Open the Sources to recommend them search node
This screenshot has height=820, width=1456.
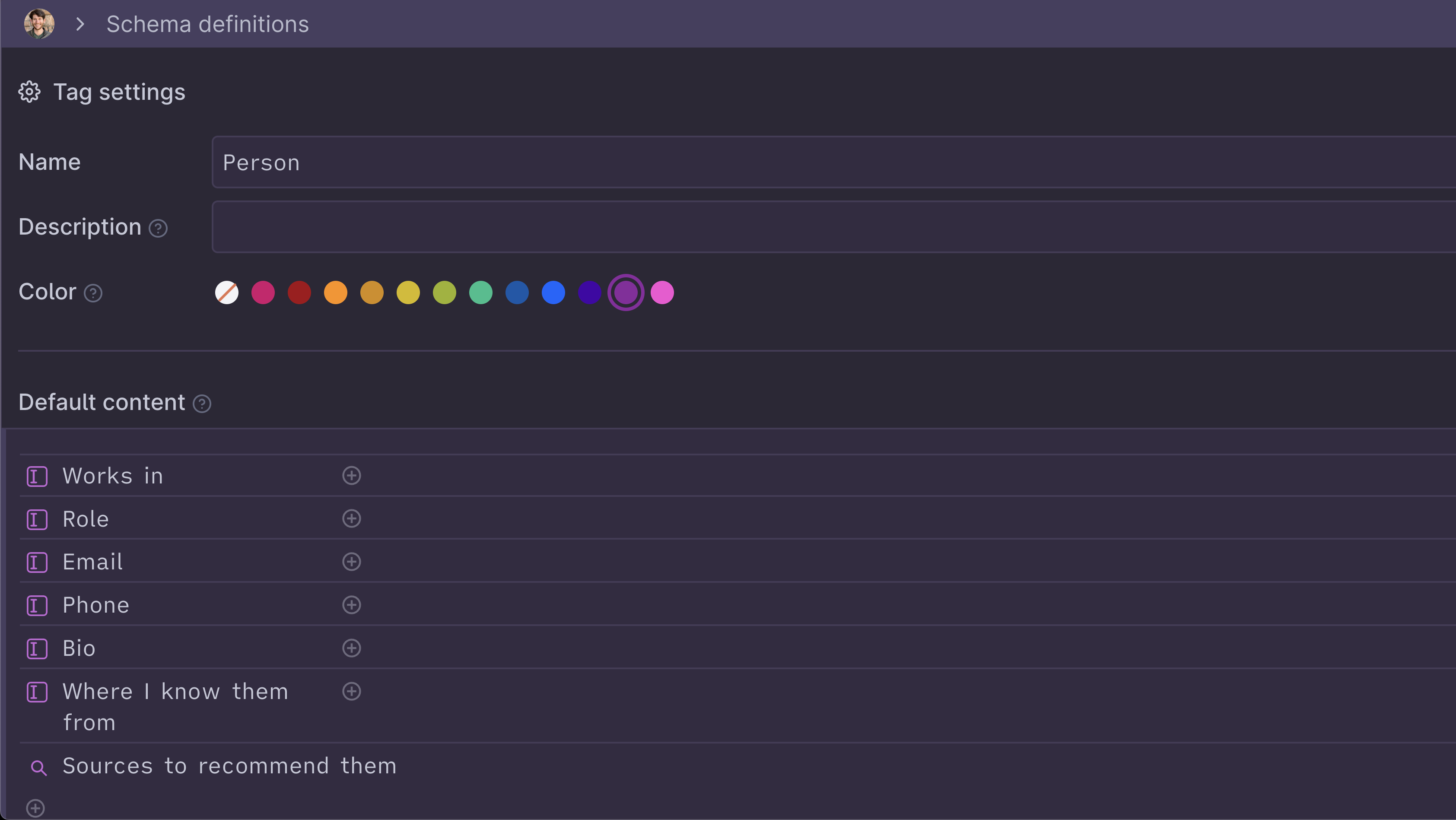pyautogui.click(x=229, y=766)
